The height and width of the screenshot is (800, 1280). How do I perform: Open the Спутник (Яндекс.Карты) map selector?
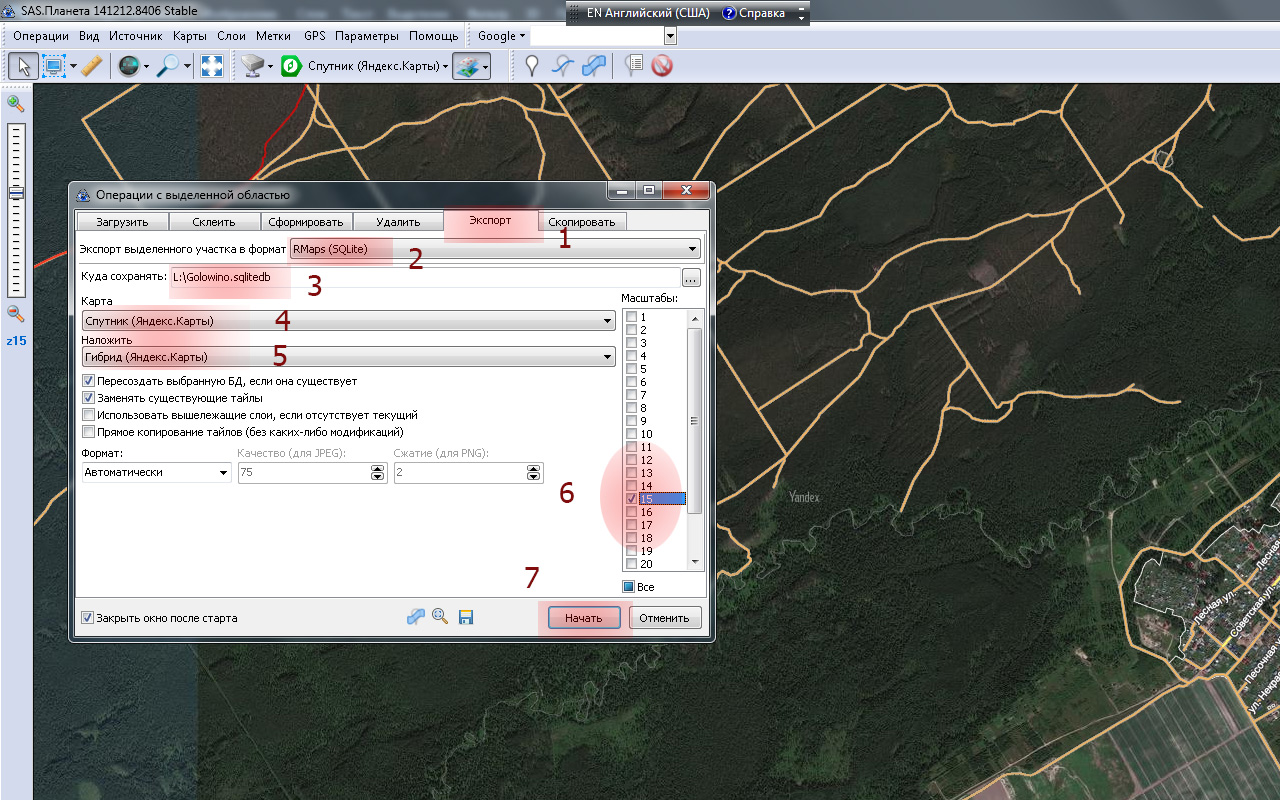coord(378,67)
